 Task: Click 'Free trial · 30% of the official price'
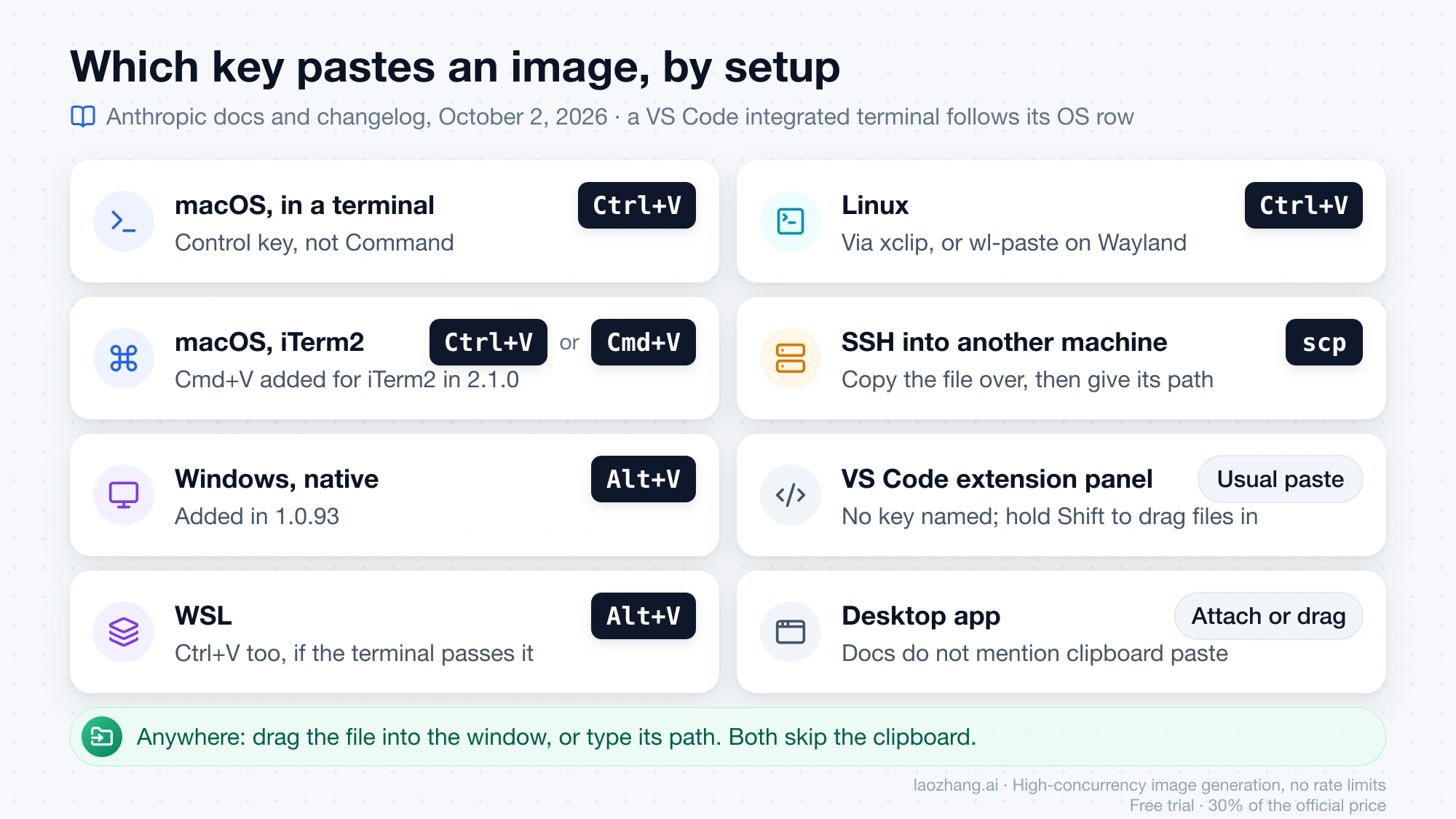pos(1257,805)
